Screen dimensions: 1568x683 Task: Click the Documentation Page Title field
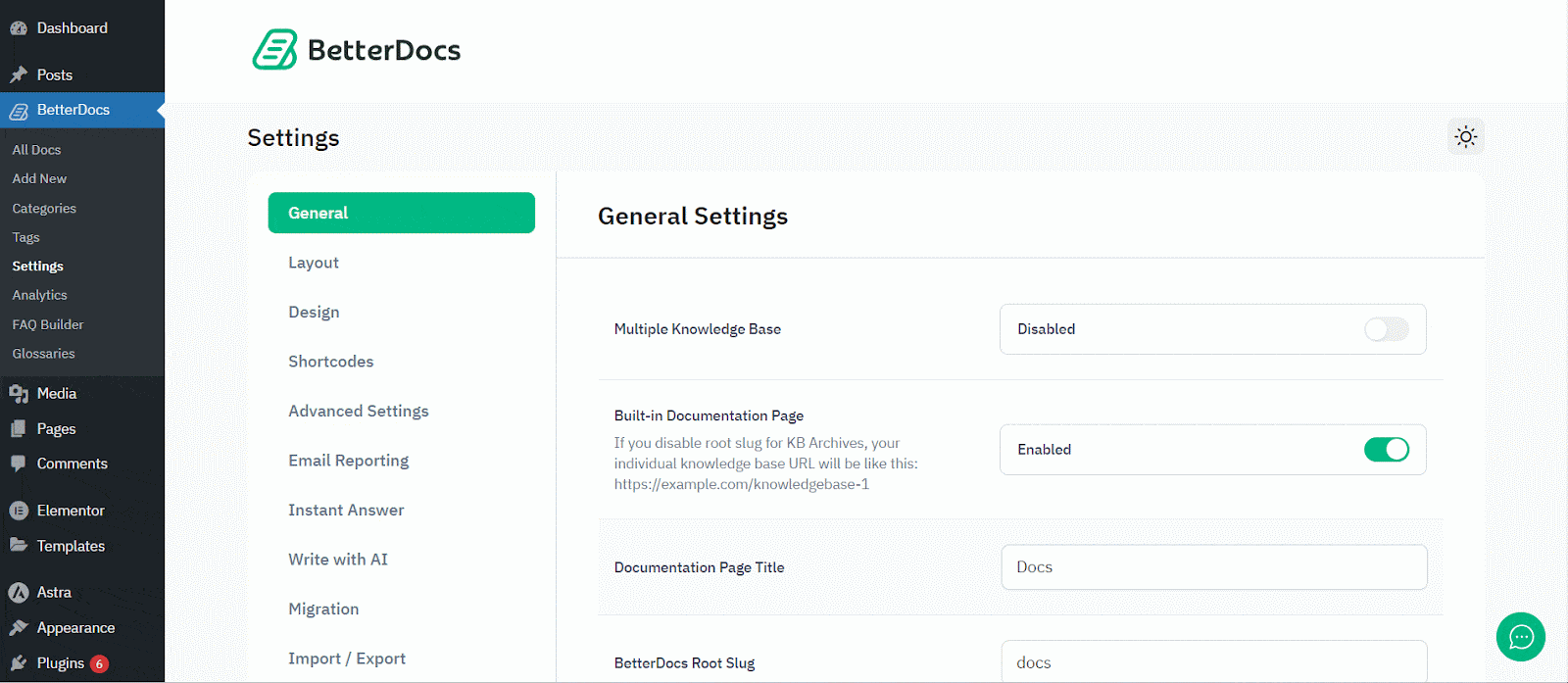(1213, 567)
